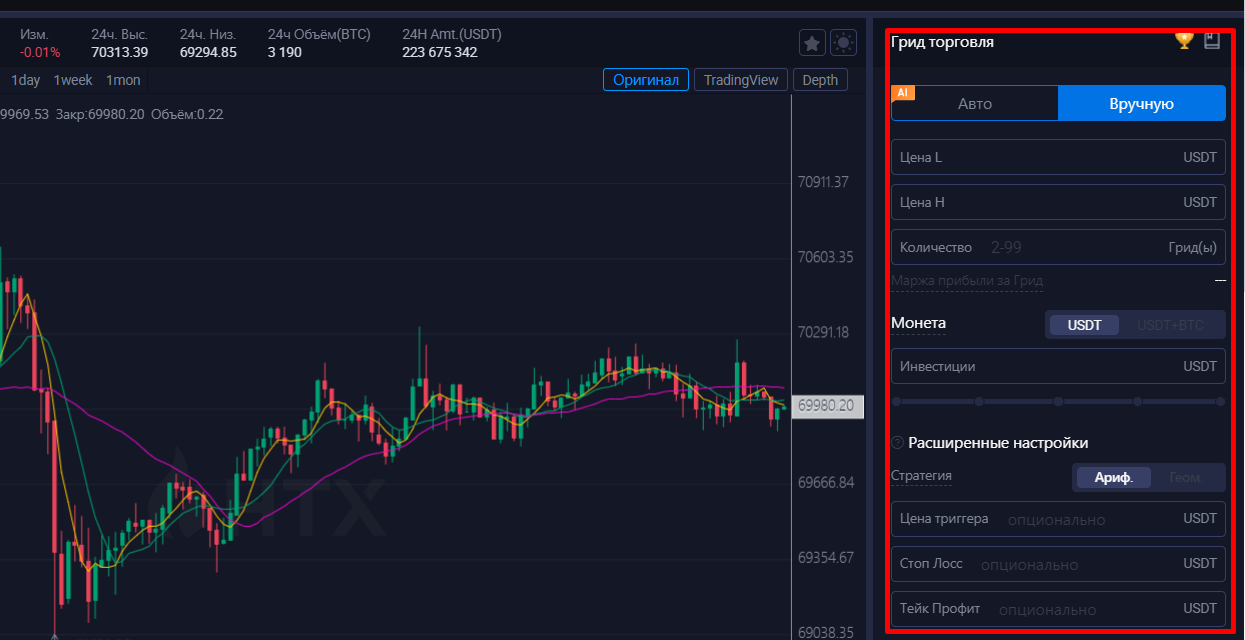The height and width of the screenshot is (640, 1245).
Task: Choose the 1mon timeframe
Action: pyautogui.click(x=123, y=80)
